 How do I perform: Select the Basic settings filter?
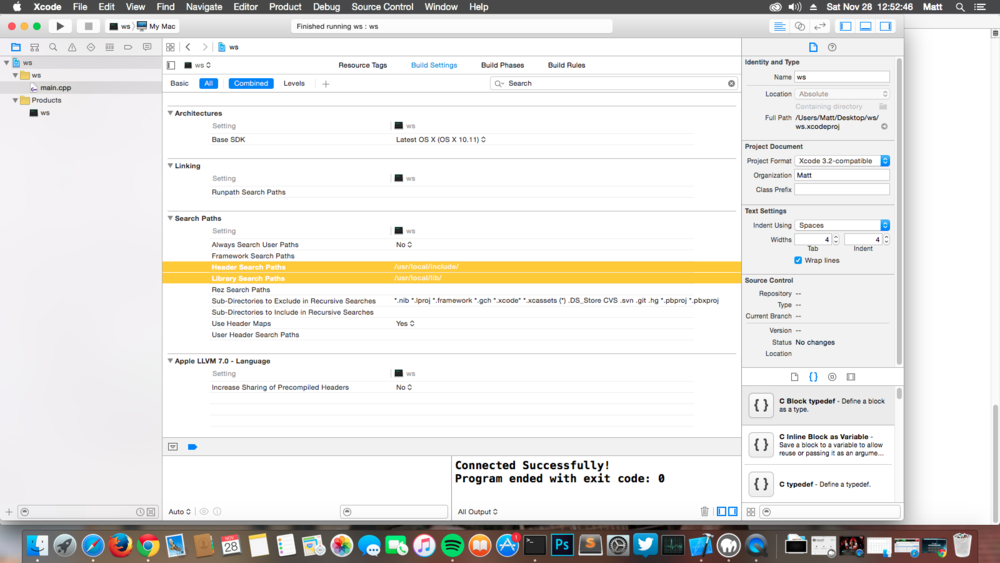pyautogui.click(x=179, y=84)
